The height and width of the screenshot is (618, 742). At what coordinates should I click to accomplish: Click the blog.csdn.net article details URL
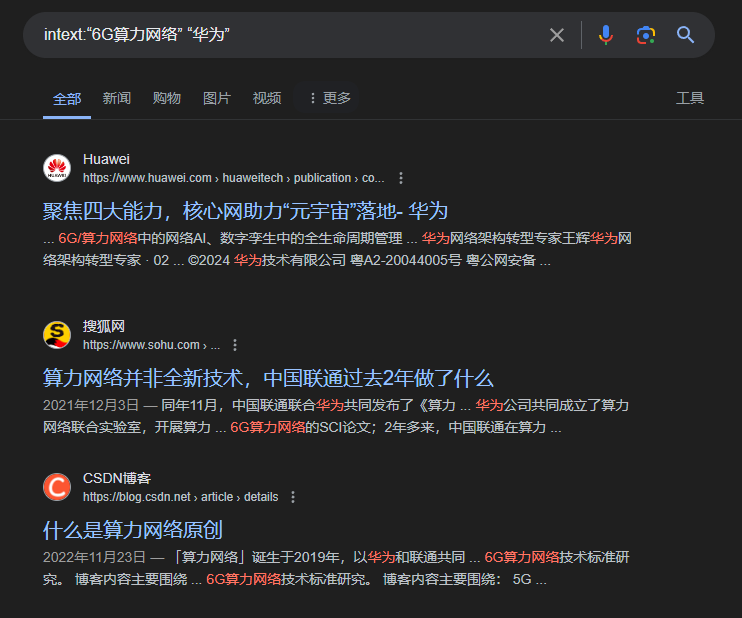(180, 497)
